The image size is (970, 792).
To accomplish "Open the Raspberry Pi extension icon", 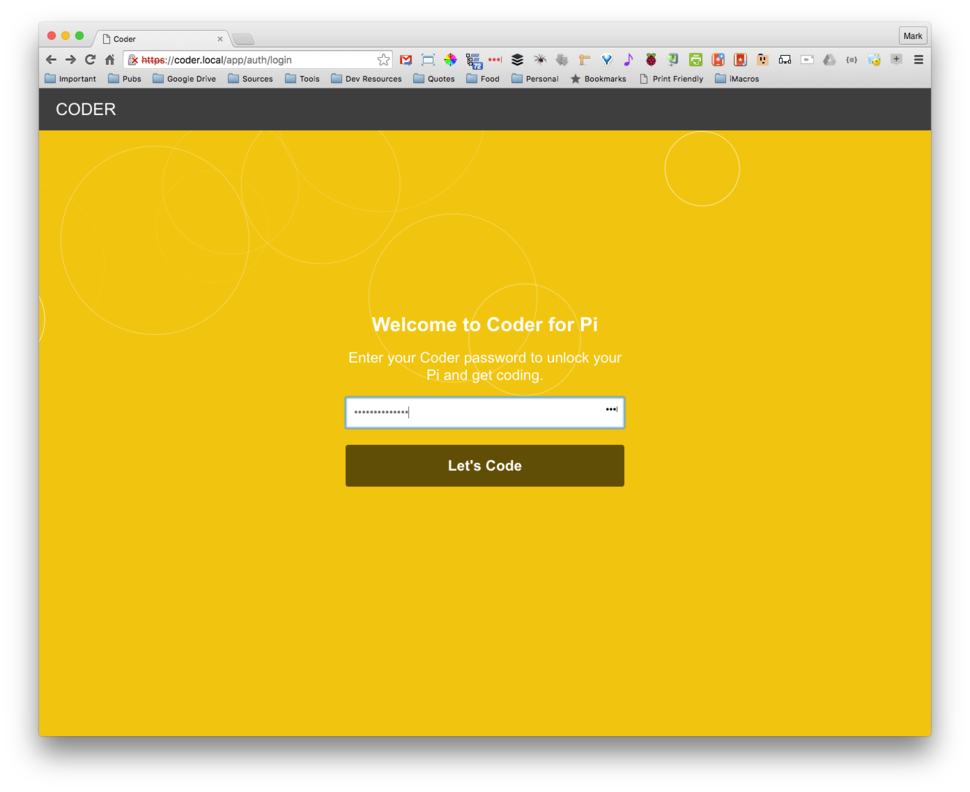I will pyautogui.click(x=651, y=60).
